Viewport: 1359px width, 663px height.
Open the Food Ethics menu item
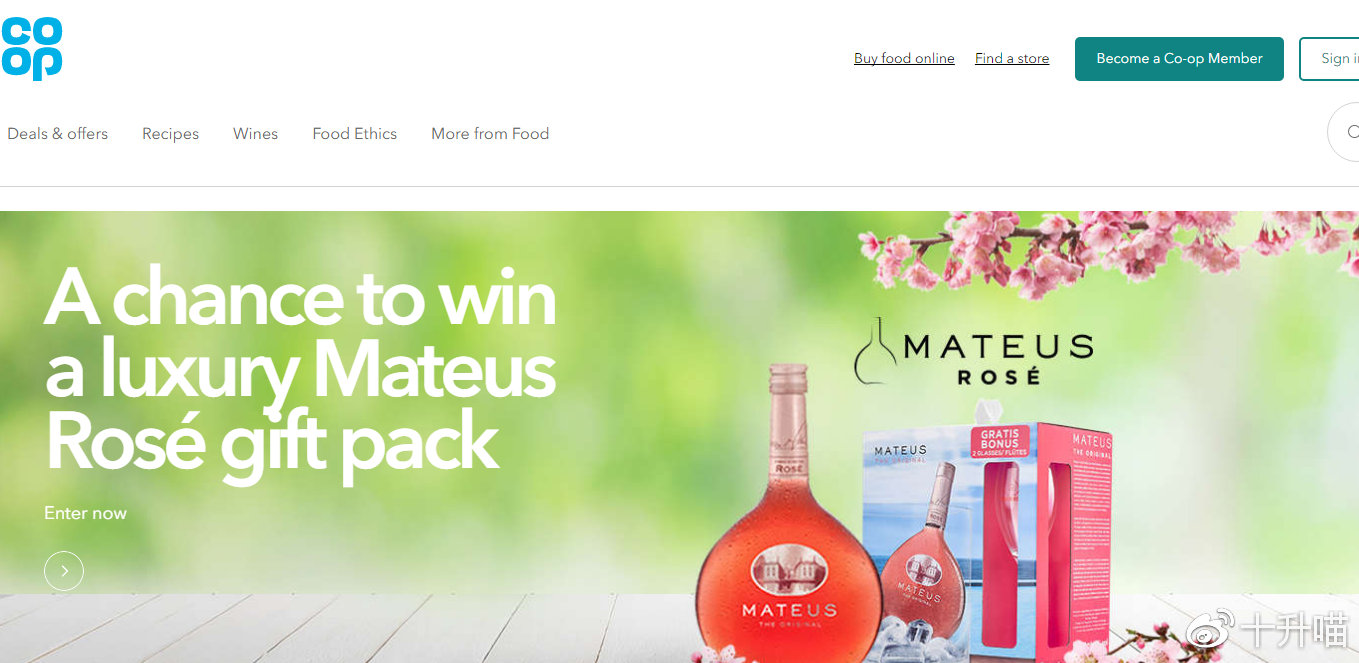pos(354,133)
